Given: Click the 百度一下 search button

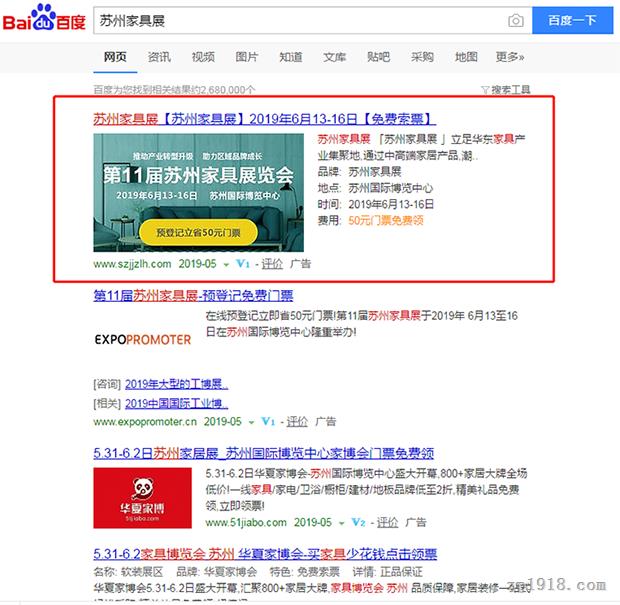Looking at the screenshot, I should pos(572,20).
